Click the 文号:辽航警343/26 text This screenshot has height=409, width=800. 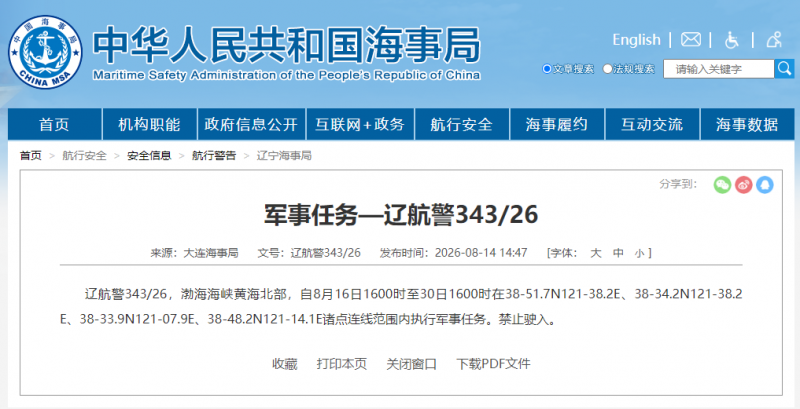[309, 252]
